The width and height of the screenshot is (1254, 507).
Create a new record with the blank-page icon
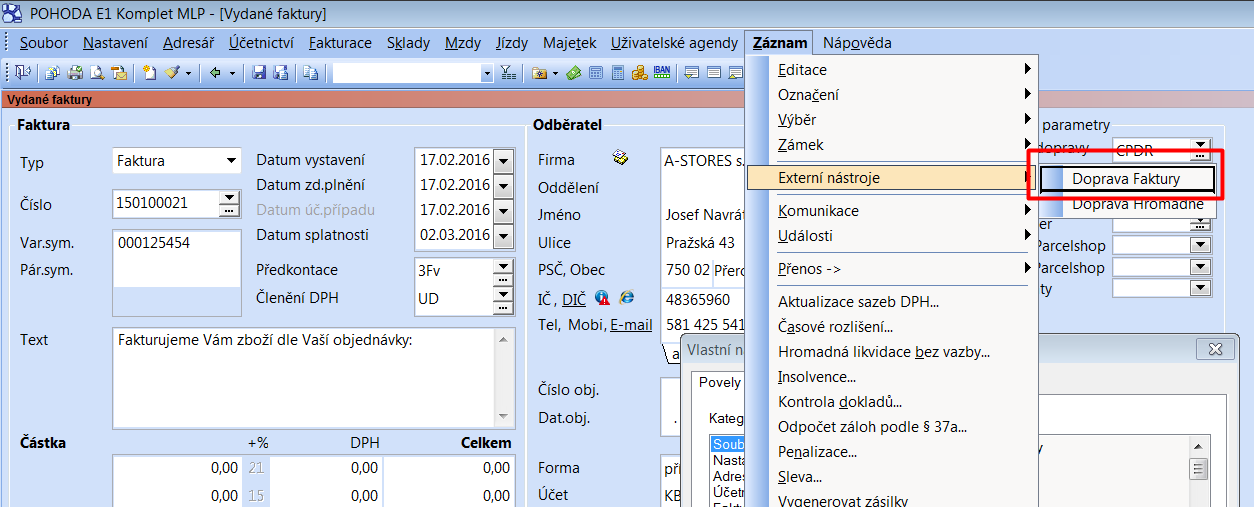pyautogui.click(x=148, y=72)
